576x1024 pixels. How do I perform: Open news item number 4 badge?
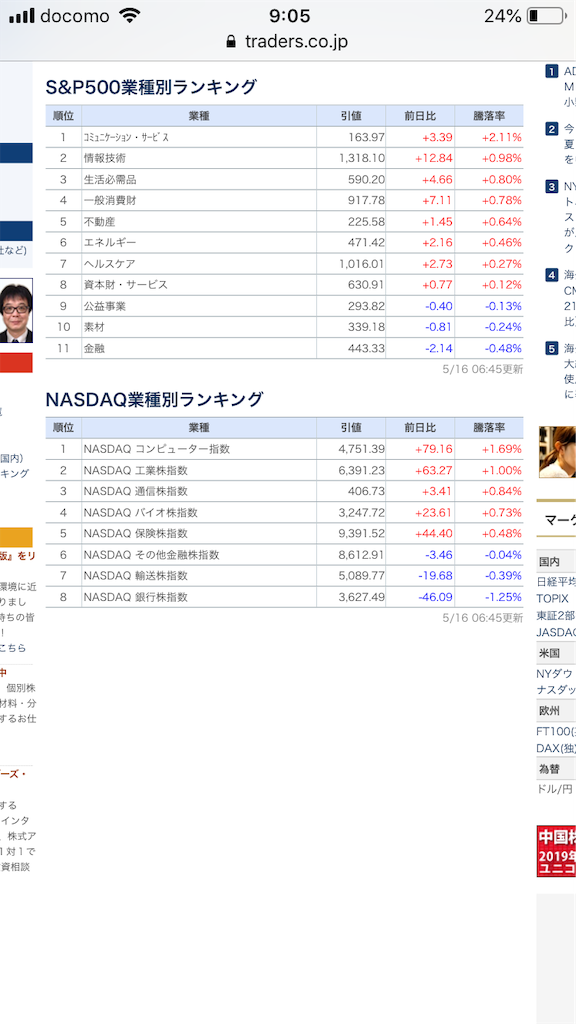[x=552, y=275]
